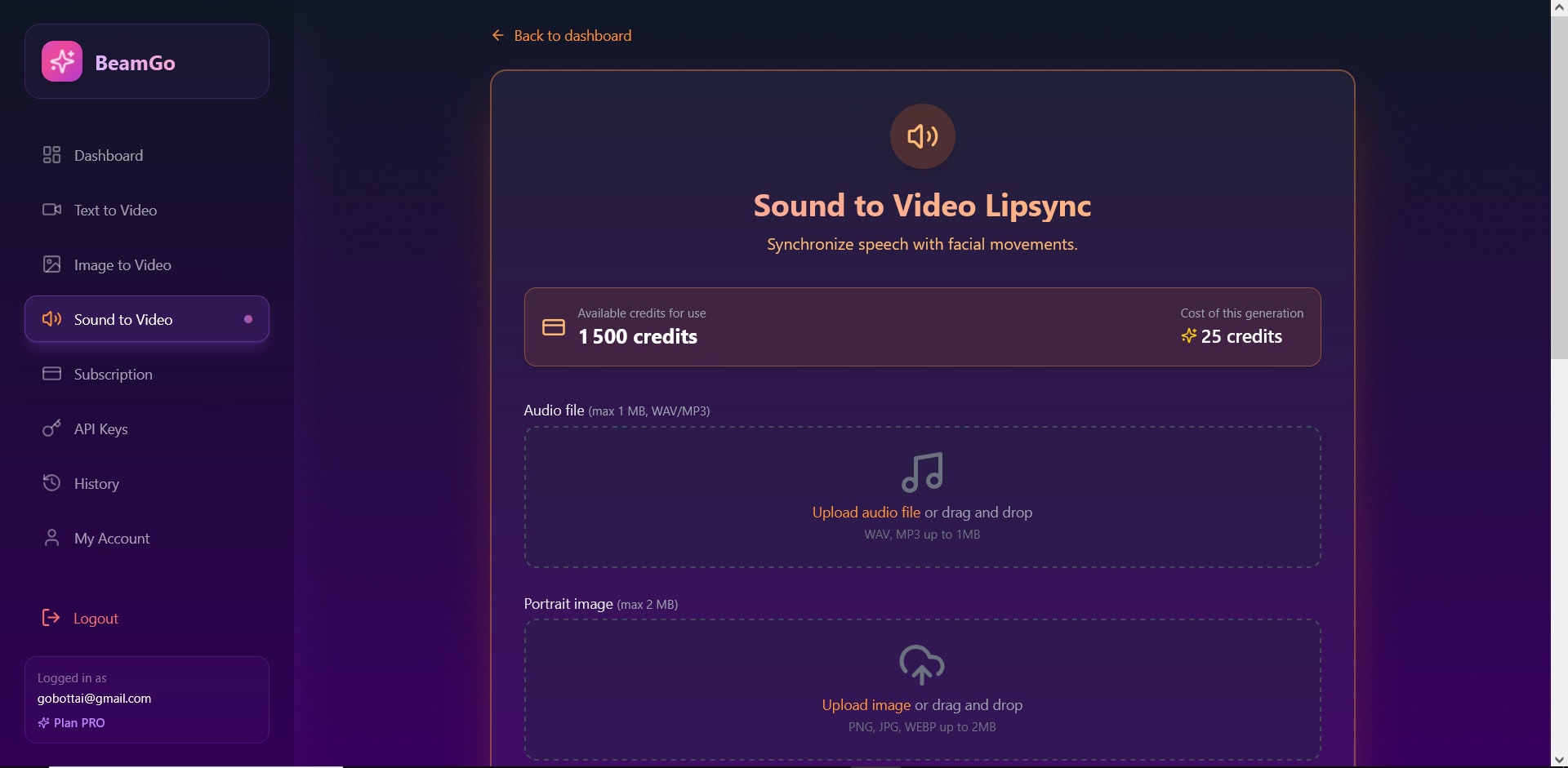Click the My Account person icon
The width and height of the screenshot is (1568, 768).
click(51, 538)
